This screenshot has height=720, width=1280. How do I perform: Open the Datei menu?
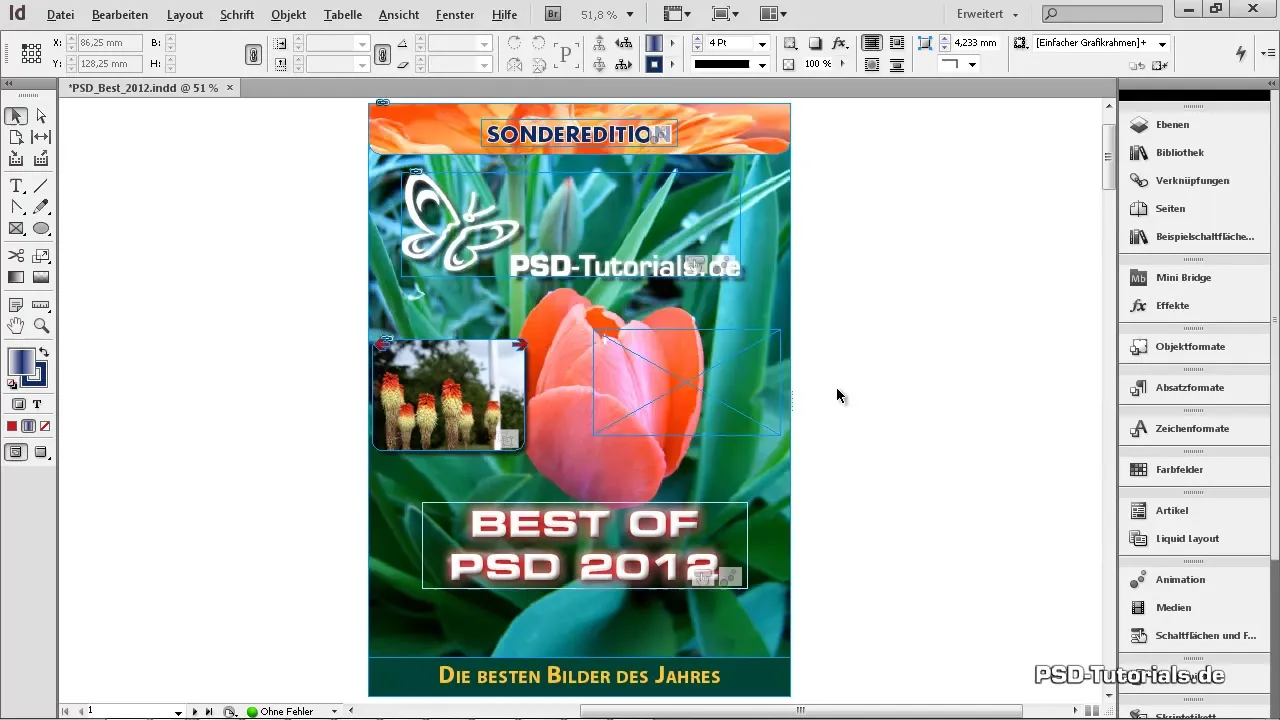(60, 15)
